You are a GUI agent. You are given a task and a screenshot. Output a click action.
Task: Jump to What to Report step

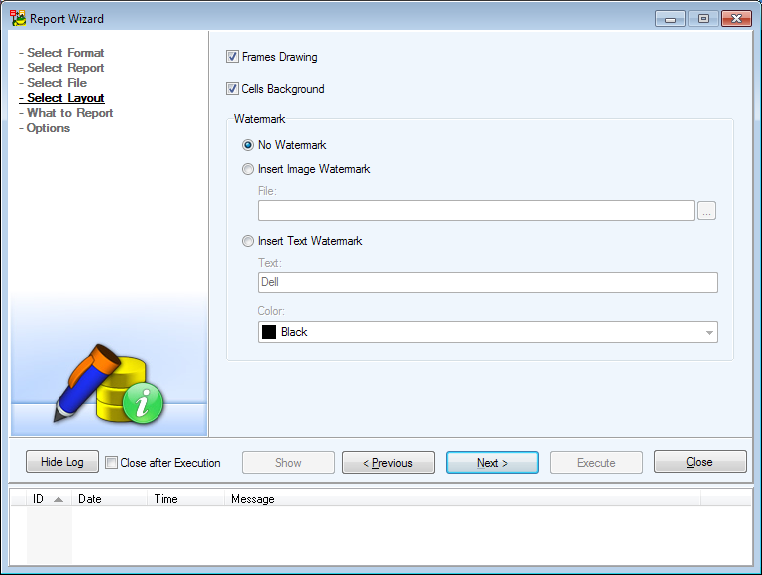pyautogui.click(x=66, y=113)
